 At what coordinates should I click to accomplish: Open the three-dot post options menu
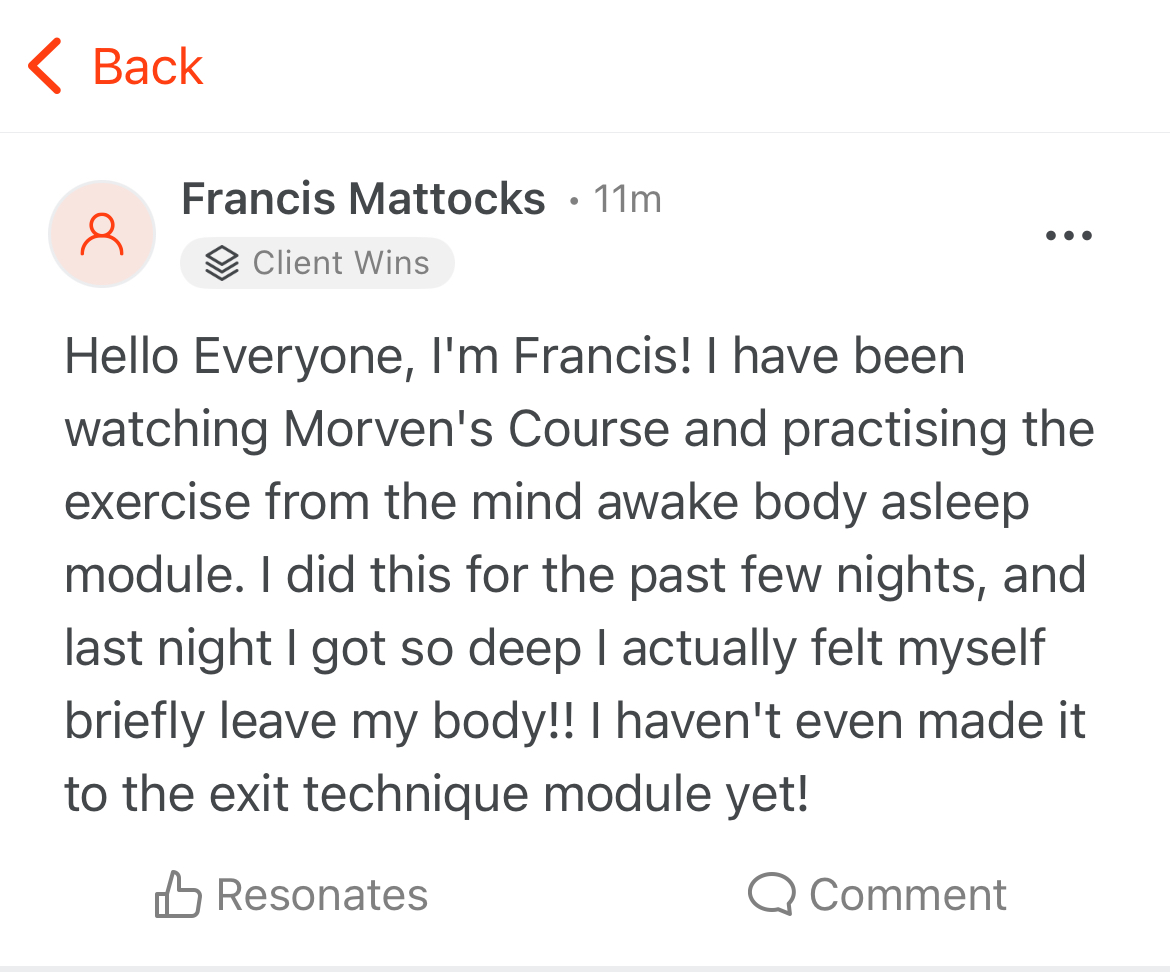(1069, 235)
